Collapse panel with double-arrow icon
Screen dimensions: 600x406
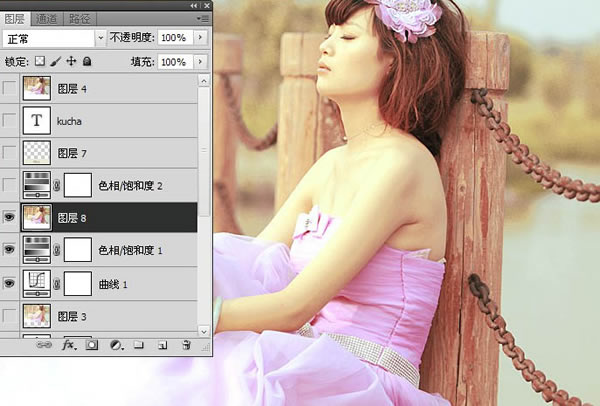coord(194,5)
